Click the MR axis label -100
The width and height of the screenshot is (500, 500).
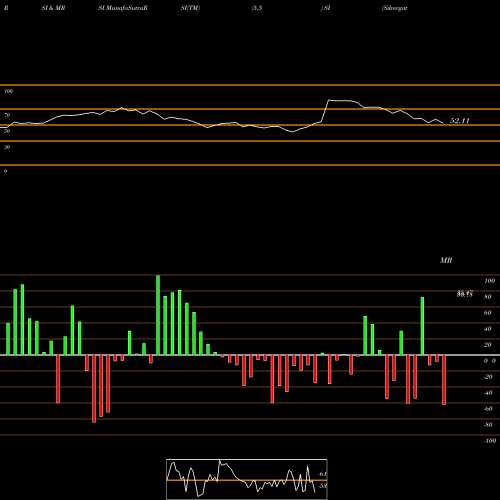click(x=490, y=441)
